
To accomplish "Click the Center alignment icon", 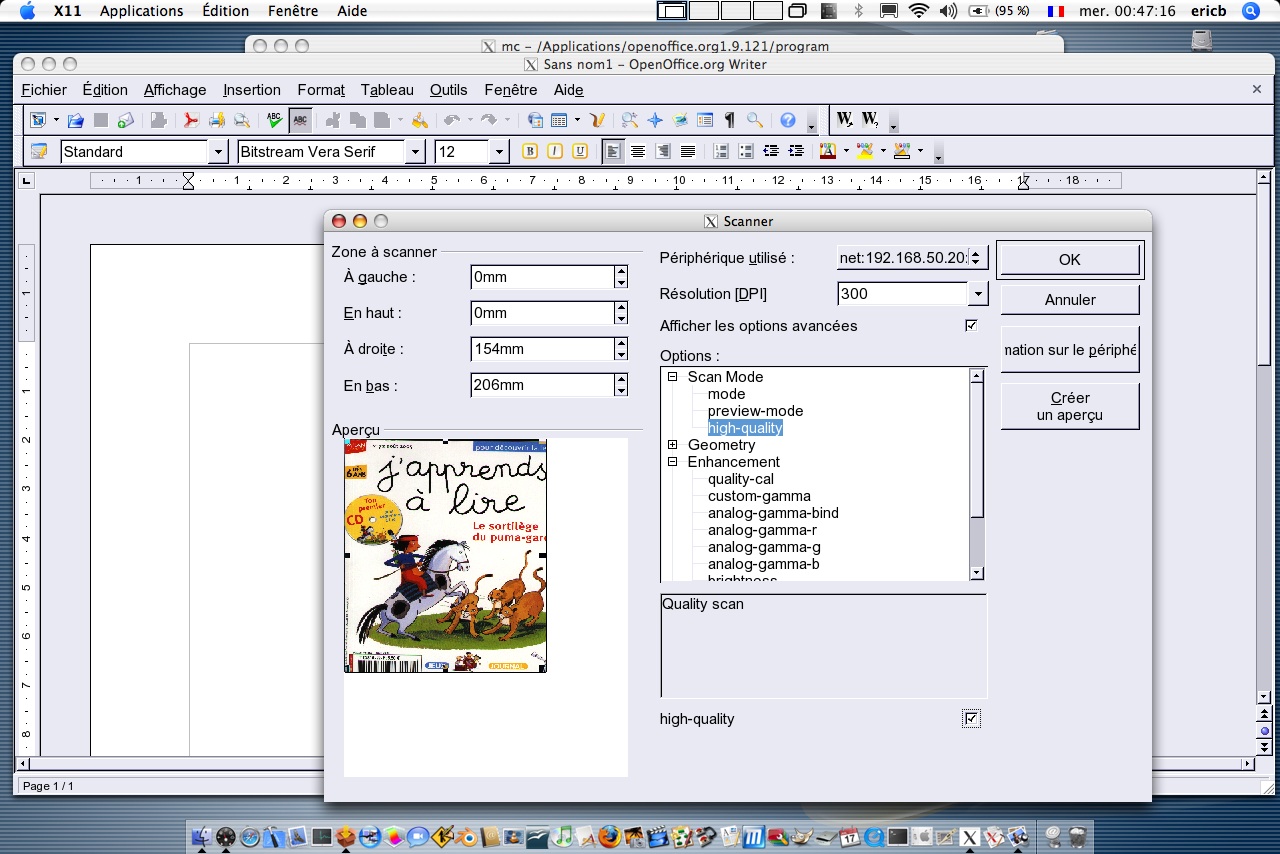I will [638, 152].
